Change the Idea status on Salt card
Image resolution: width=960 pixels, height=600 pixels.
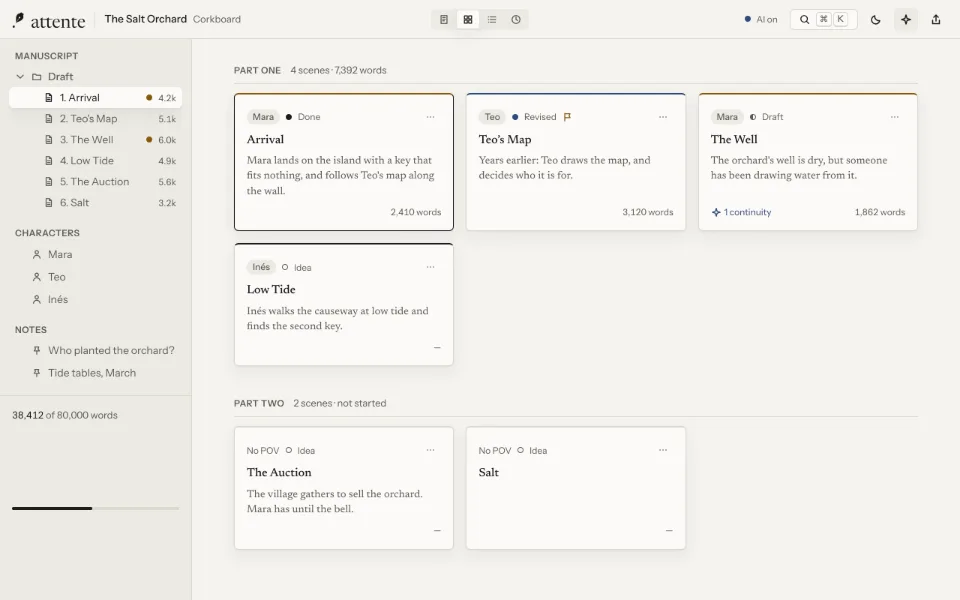point(532,451)
